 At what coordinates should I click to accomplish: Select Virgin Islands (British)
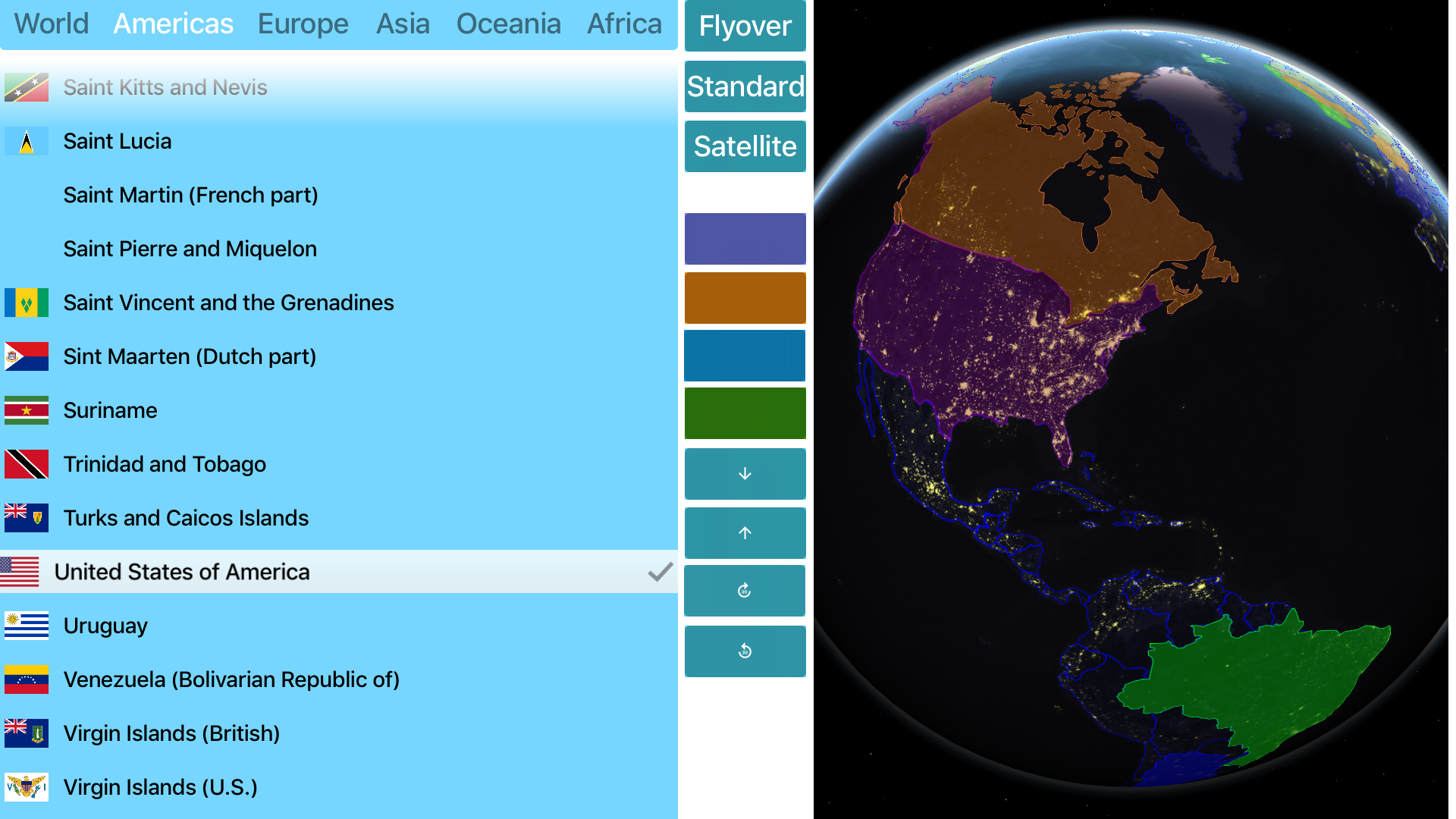pos(339,733)
